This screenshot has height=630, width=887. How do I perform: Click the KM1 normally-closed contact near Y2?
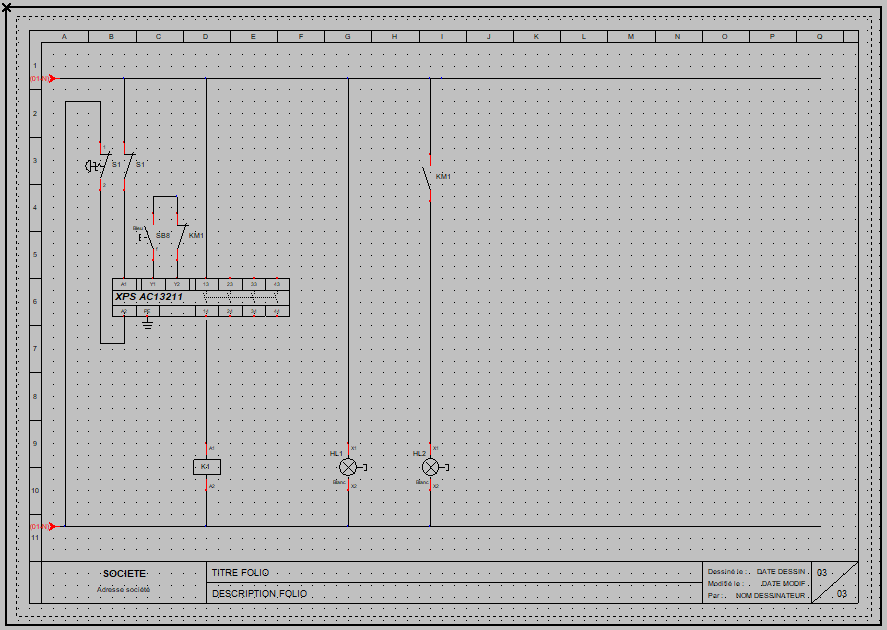180,236
